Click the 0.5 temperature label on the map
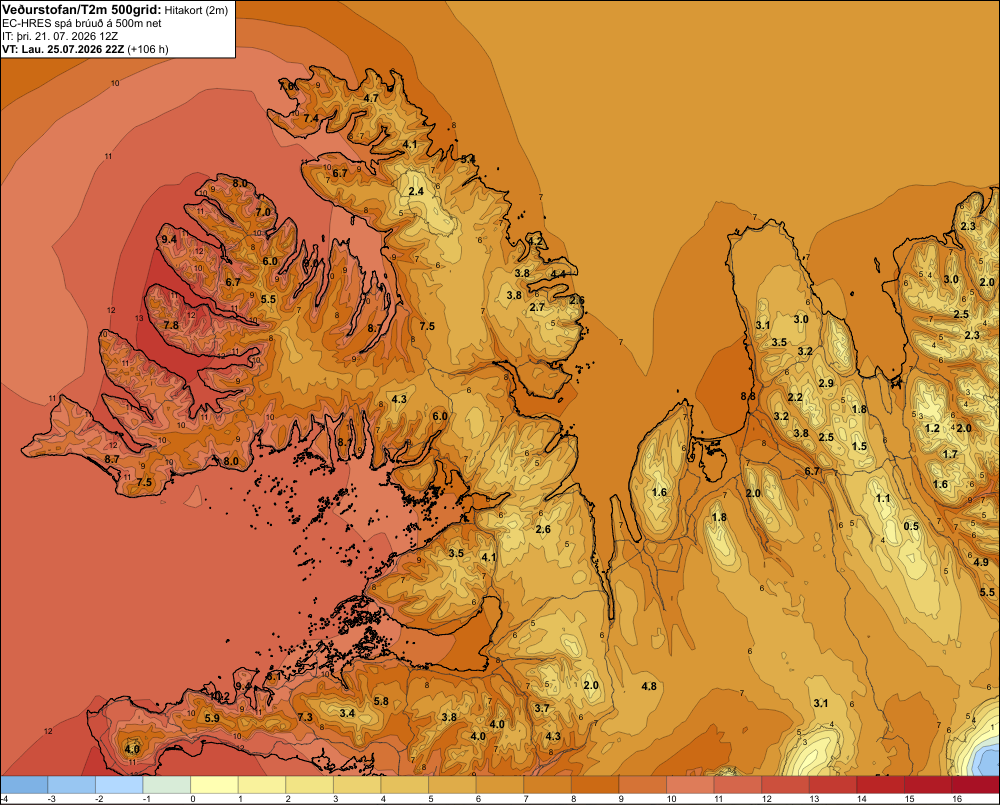Image resolution: width=1000 pixels, height=805 pixels. [911, 526]
